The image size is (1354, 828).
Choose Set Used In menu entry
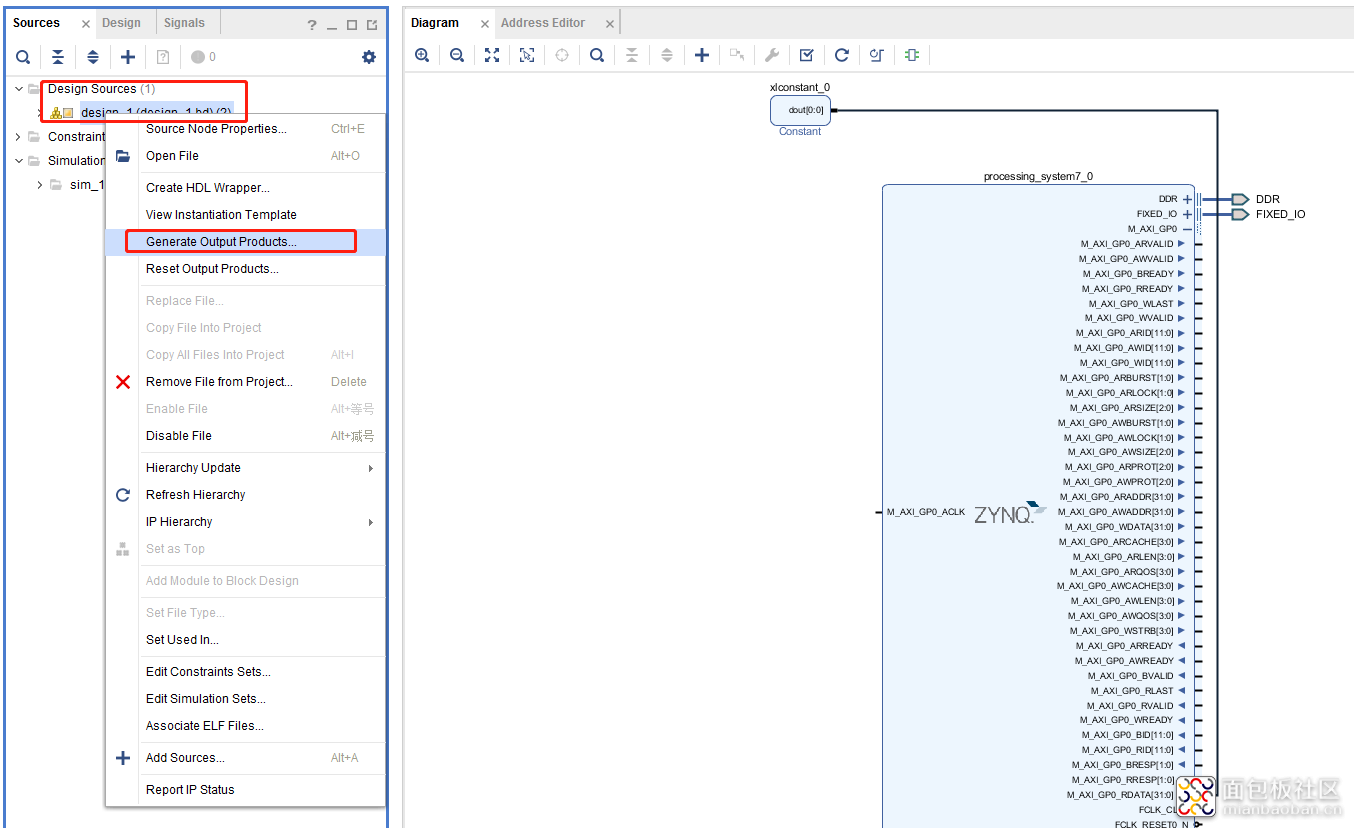tap(246, 640)
